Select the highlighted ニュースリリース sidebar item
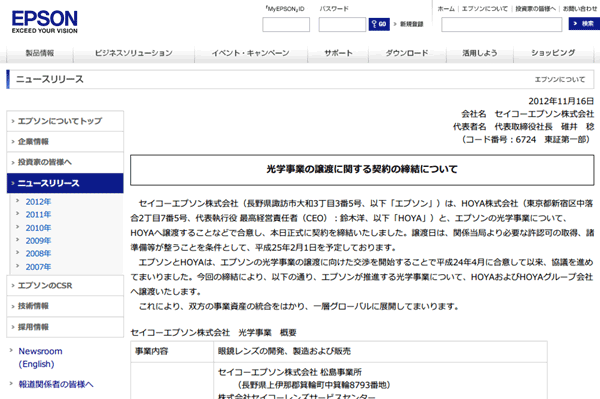Screen dimensions: 600x399 65,183
